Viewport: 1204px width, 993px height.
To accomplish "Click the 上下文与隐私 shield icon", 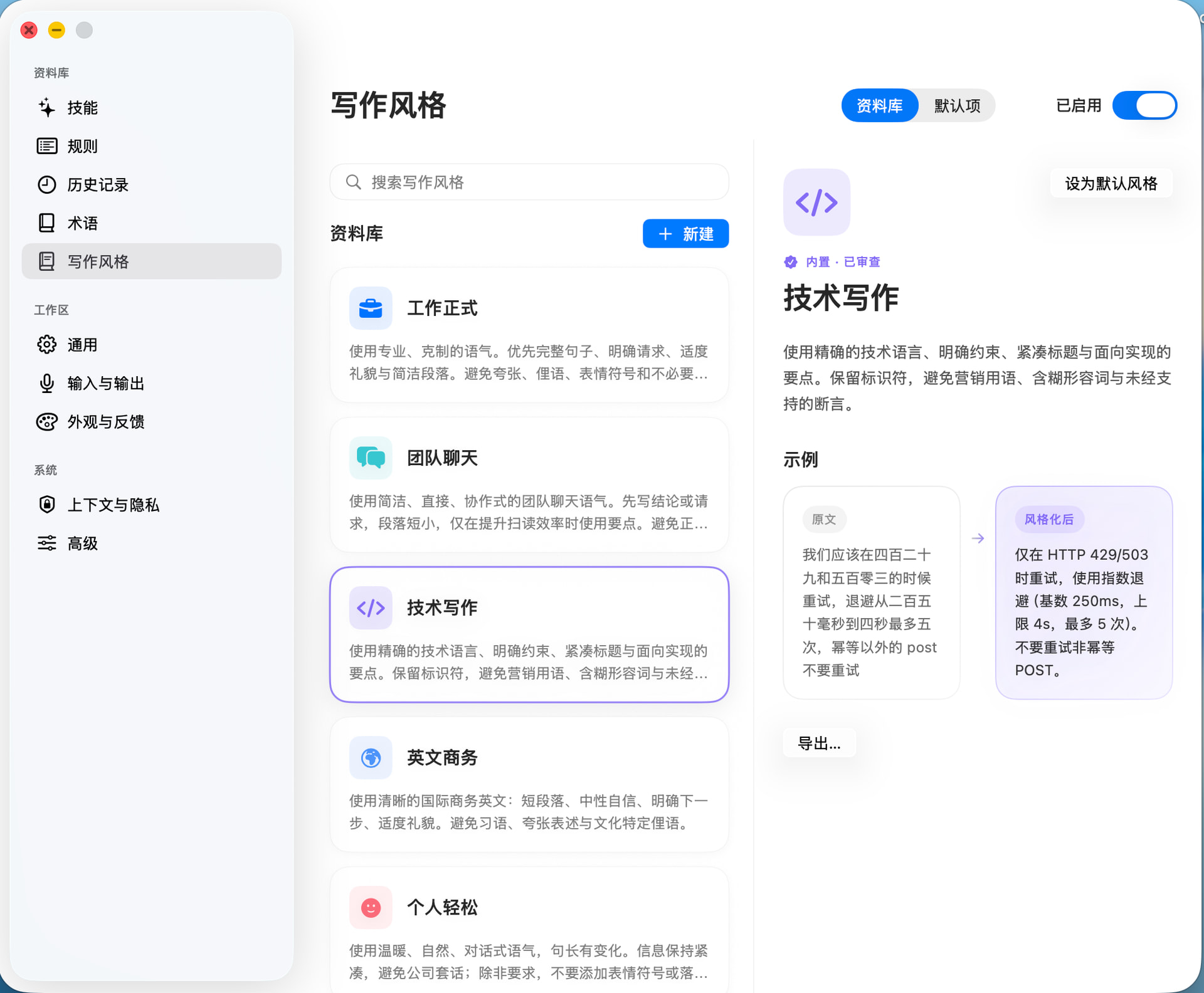I will click(x=46, y=505).
